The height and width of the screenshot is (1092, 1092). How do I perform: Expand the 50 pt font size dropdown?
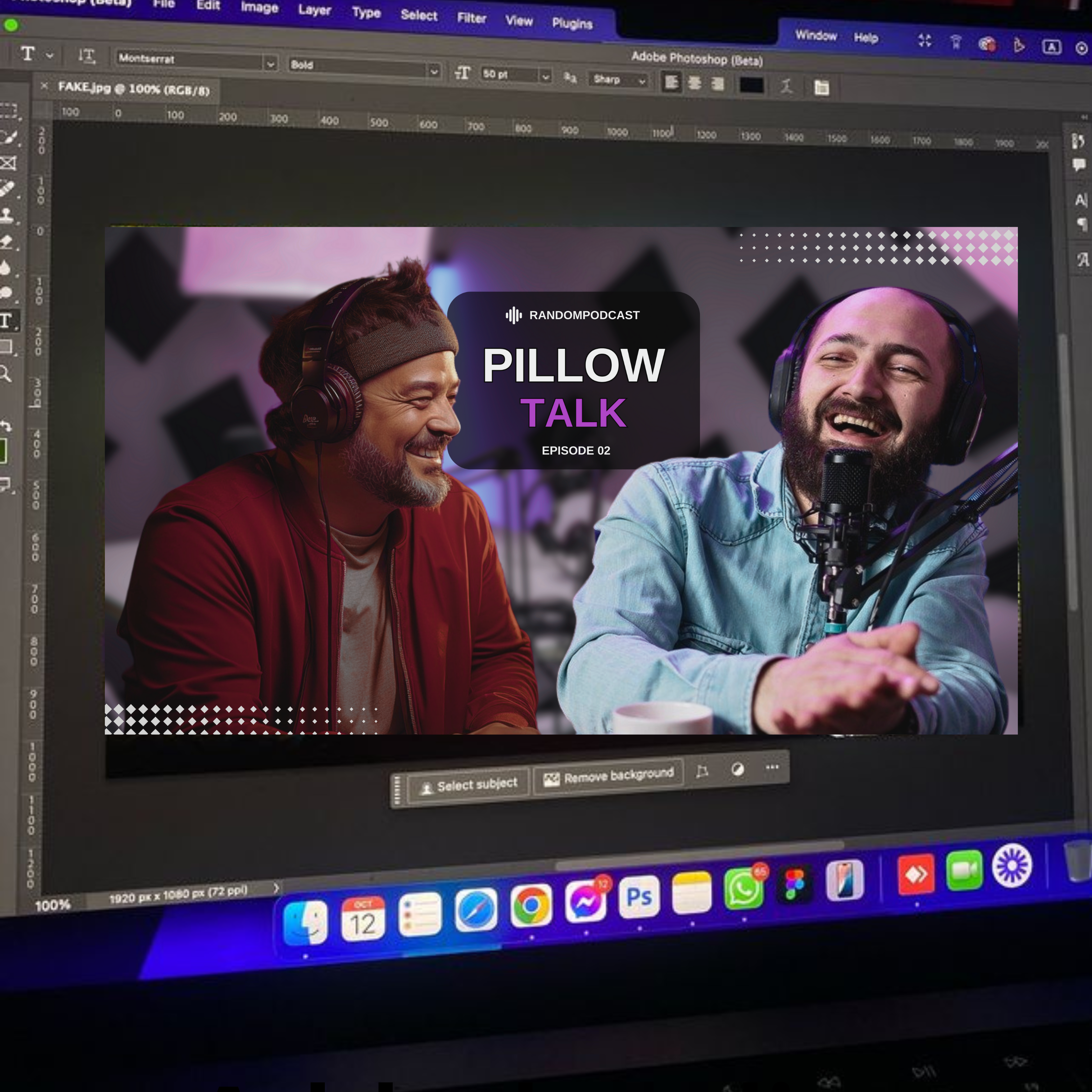click(546, 76)
